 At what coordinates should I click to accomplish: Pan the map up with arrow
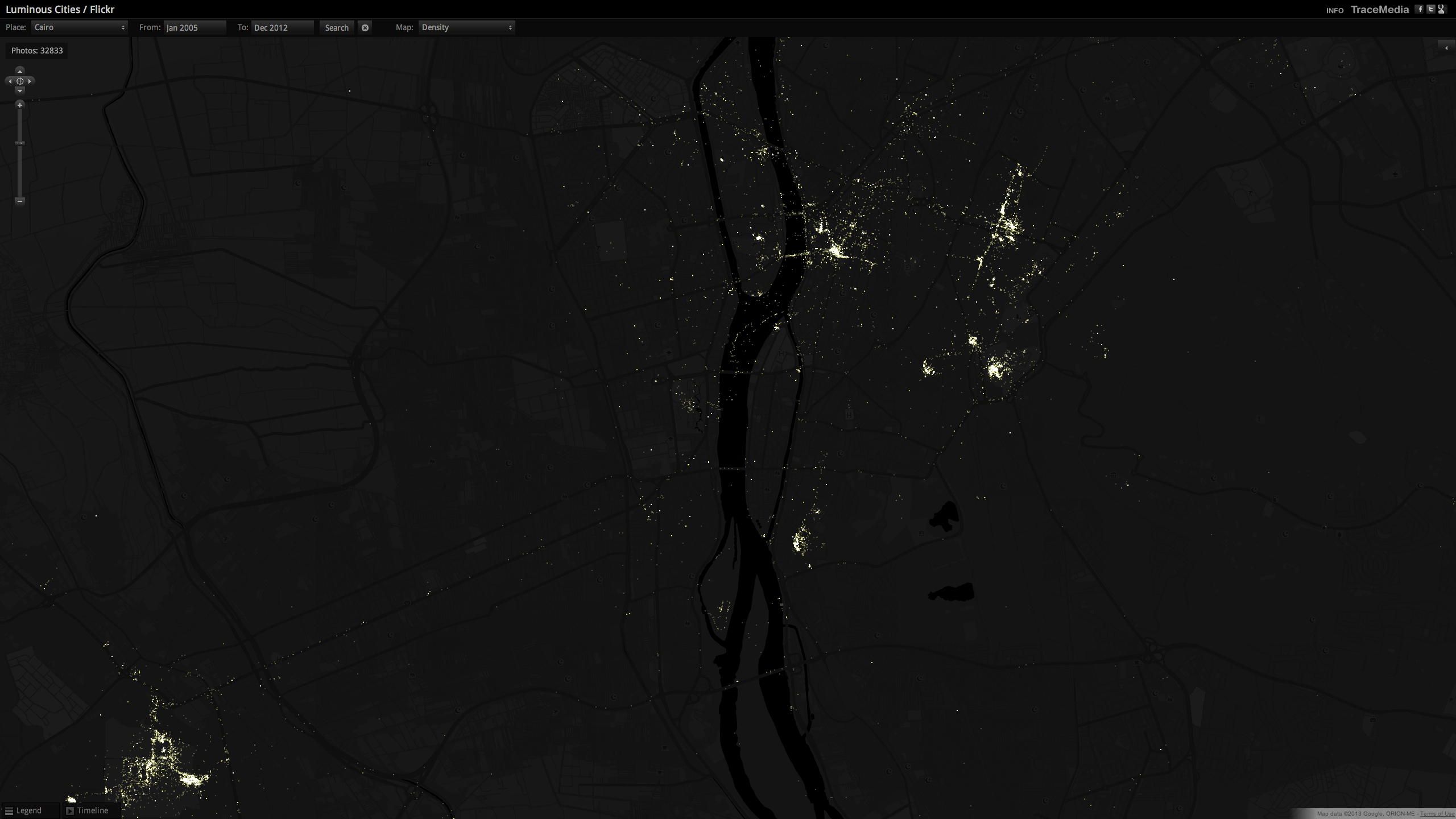coord(20,71)
